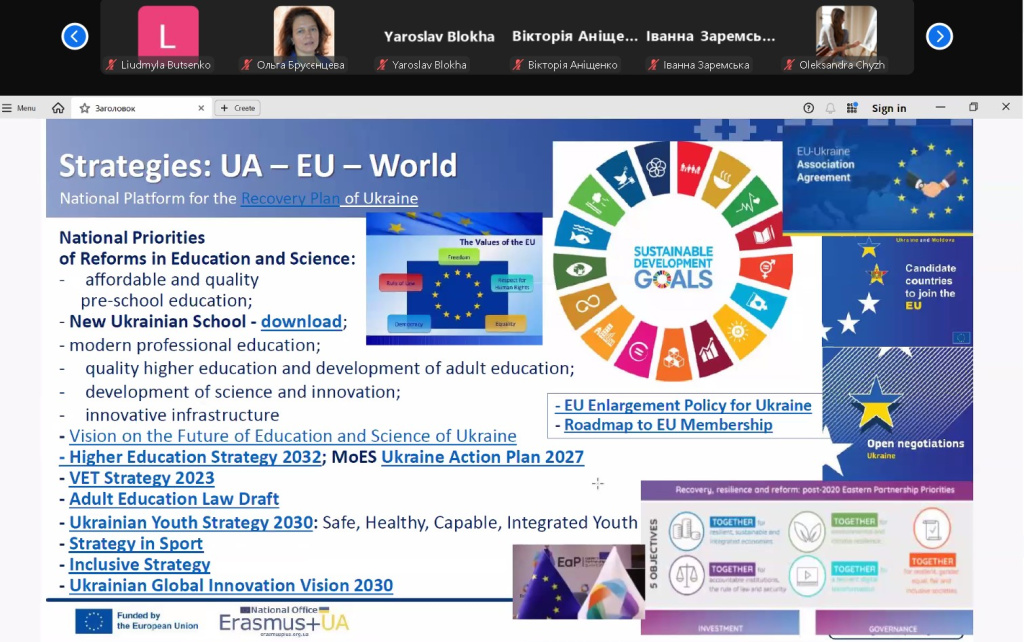1024x642 pixels.
Task: Click the EaP flags photo
Action: (x=578, y=582)
